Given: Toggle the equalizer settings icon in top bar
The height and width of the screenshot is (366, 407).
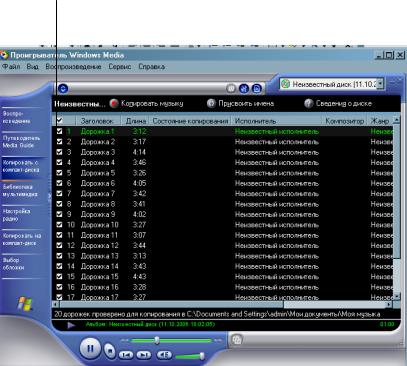Looking at the screenshot, I should 244,88.
